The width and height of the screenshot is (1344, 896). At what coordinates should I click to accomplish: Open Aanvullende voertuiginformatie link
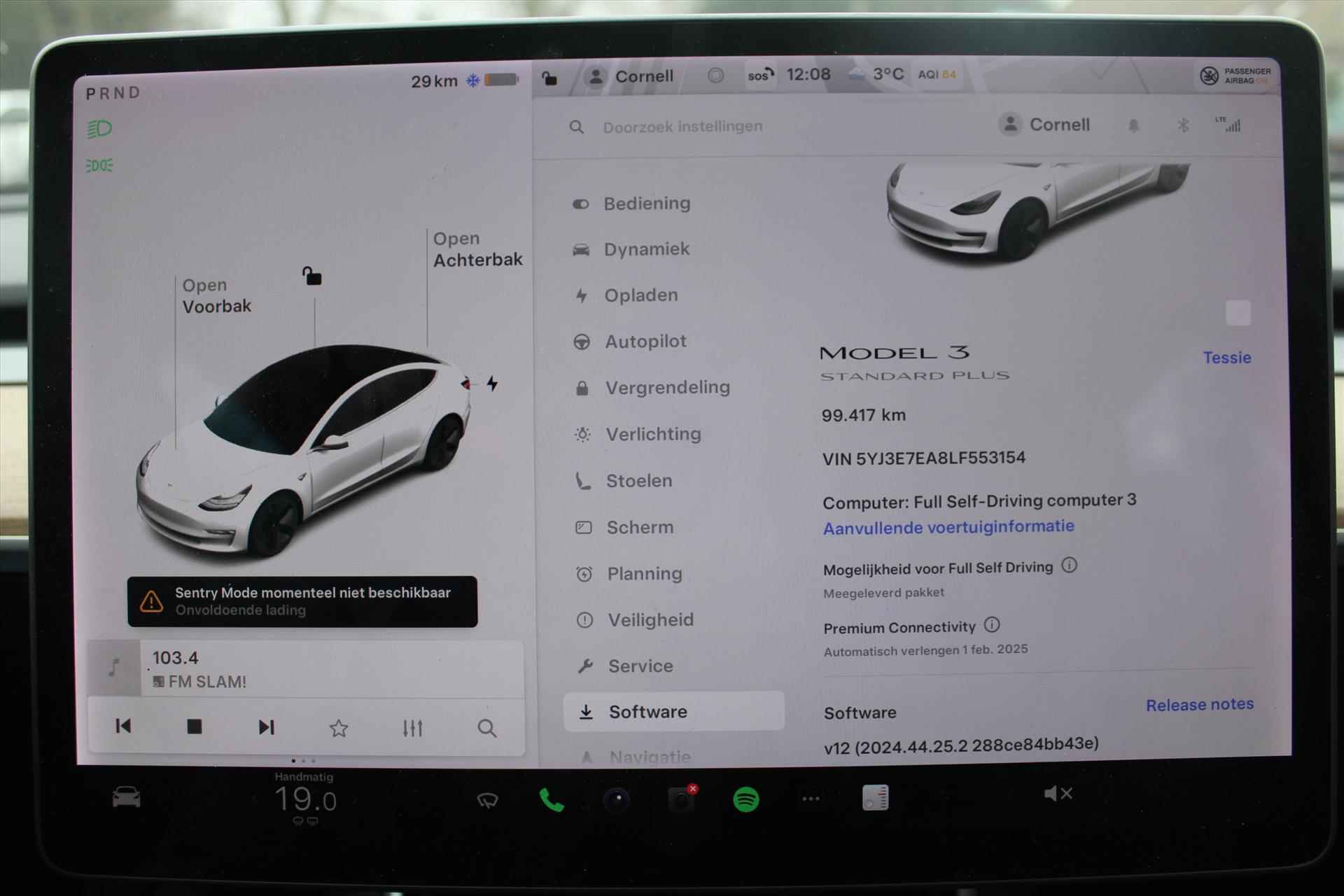tap(948, 527)
